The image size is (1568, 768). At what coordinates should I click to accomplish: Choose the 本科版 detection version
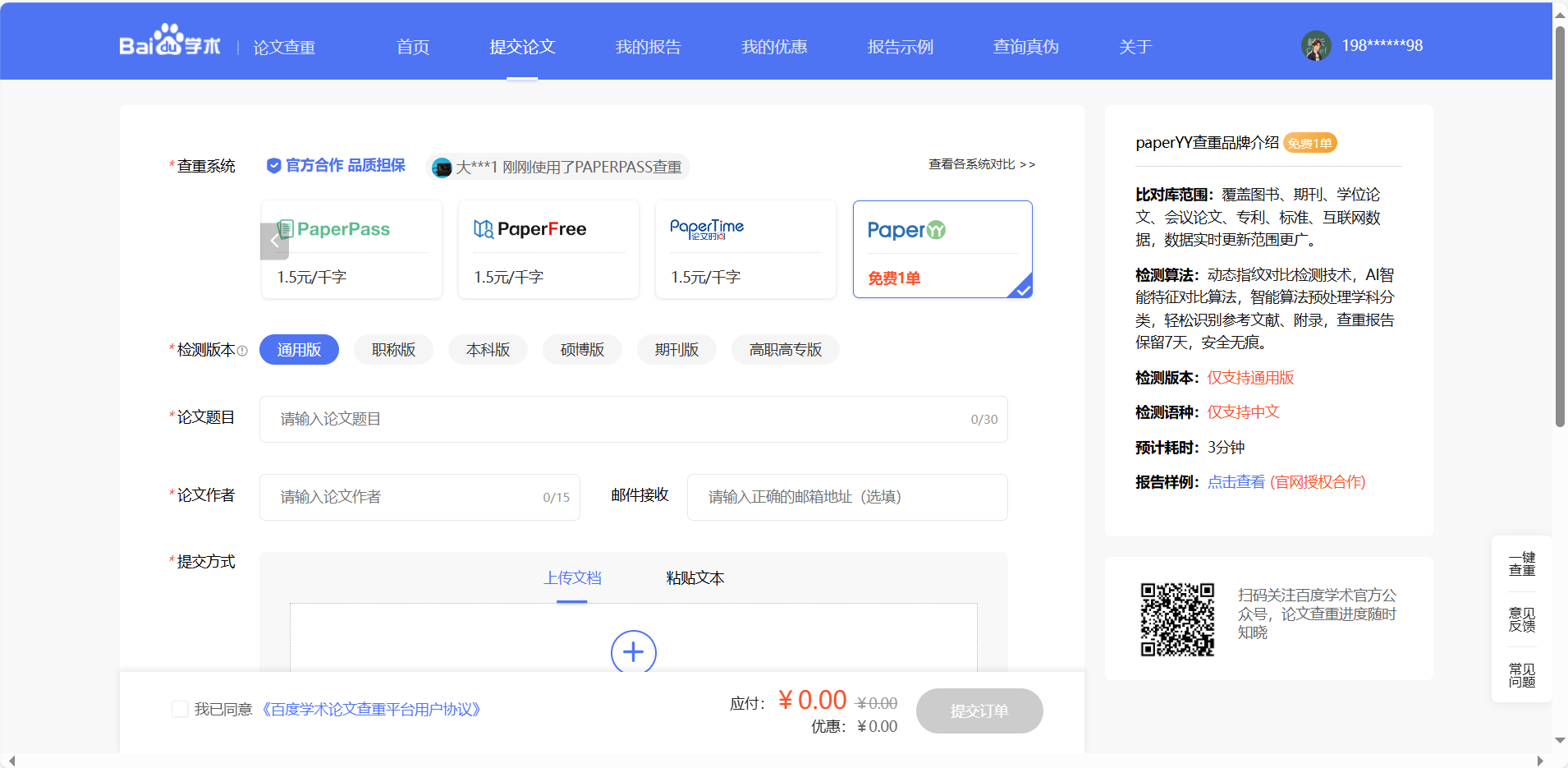point(488,350)
